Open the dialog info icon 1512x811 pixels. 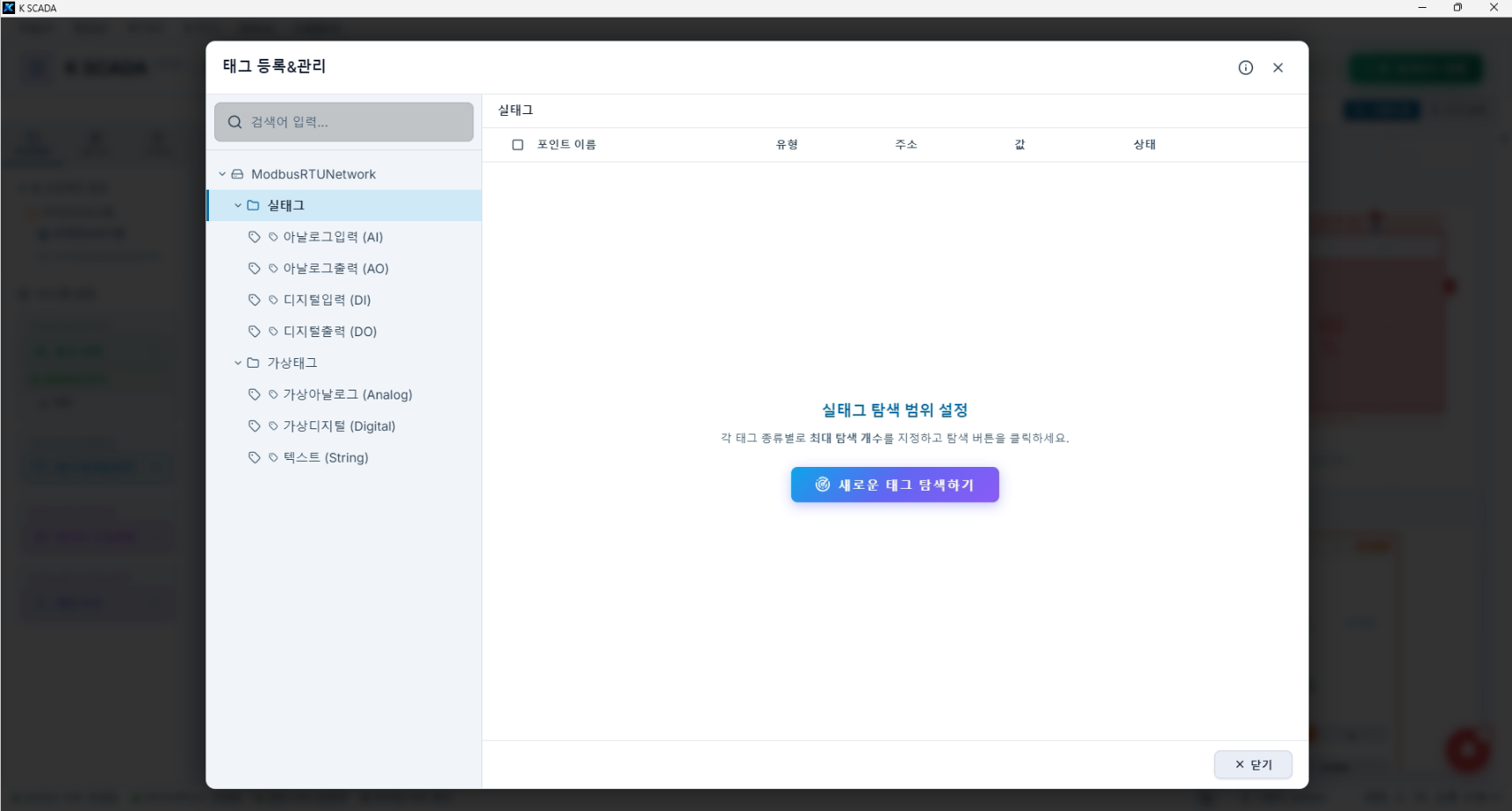(x=1245, y=68)
